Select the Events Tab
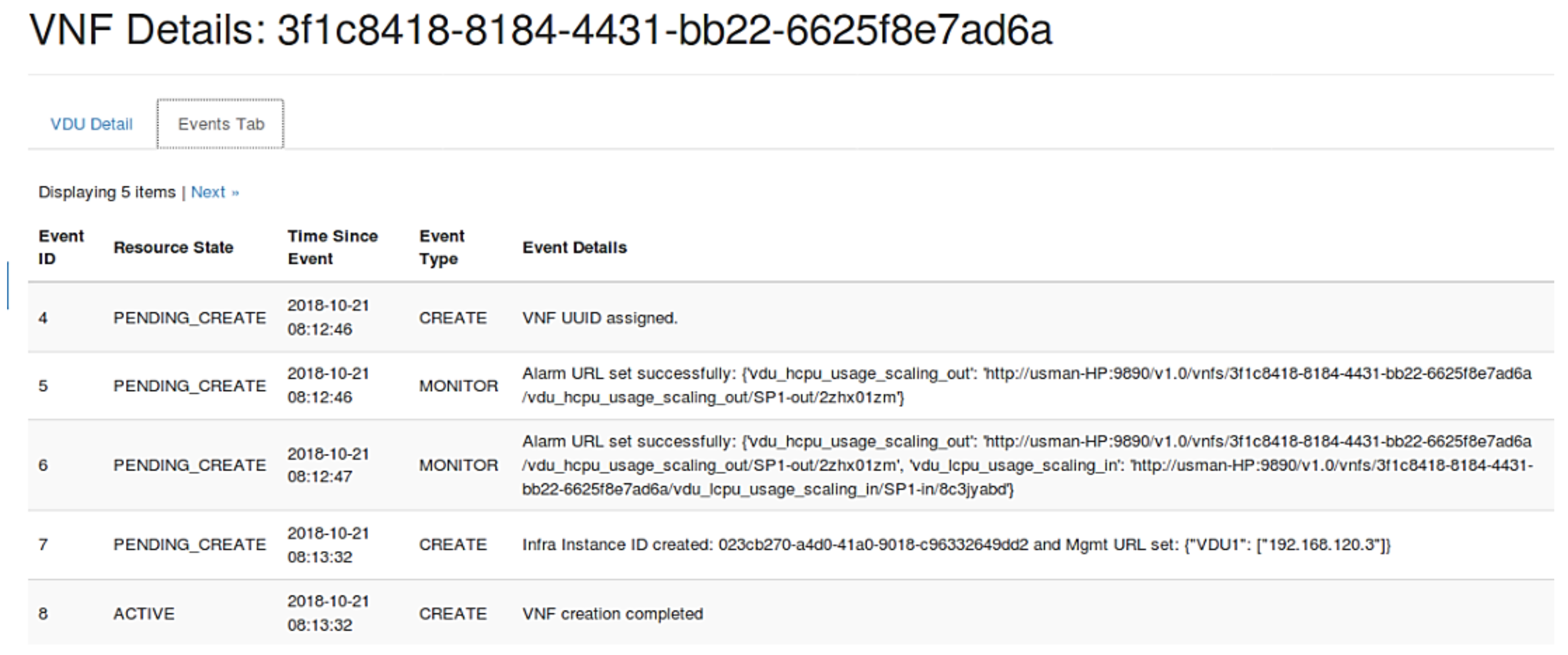 click(221, 124)
